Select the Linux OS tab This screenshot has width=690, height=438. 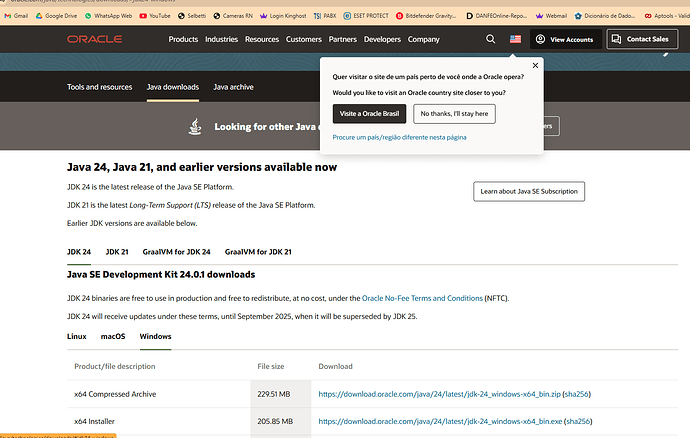(x=77, y=336)
